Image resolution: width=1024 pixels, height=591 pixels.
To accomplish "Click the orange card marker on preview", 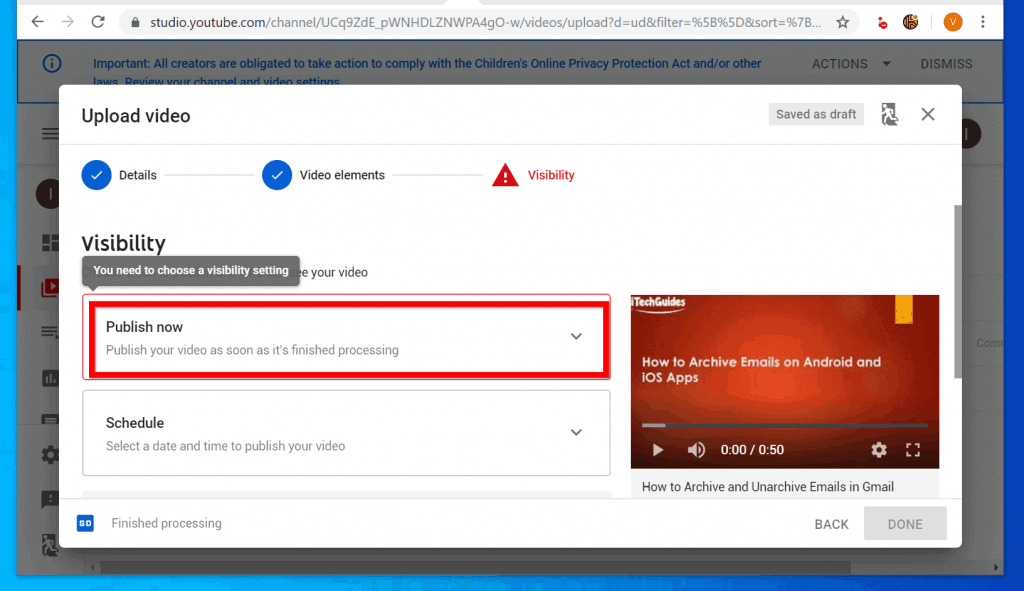I will pyautogui.click(x=904, y=309).
